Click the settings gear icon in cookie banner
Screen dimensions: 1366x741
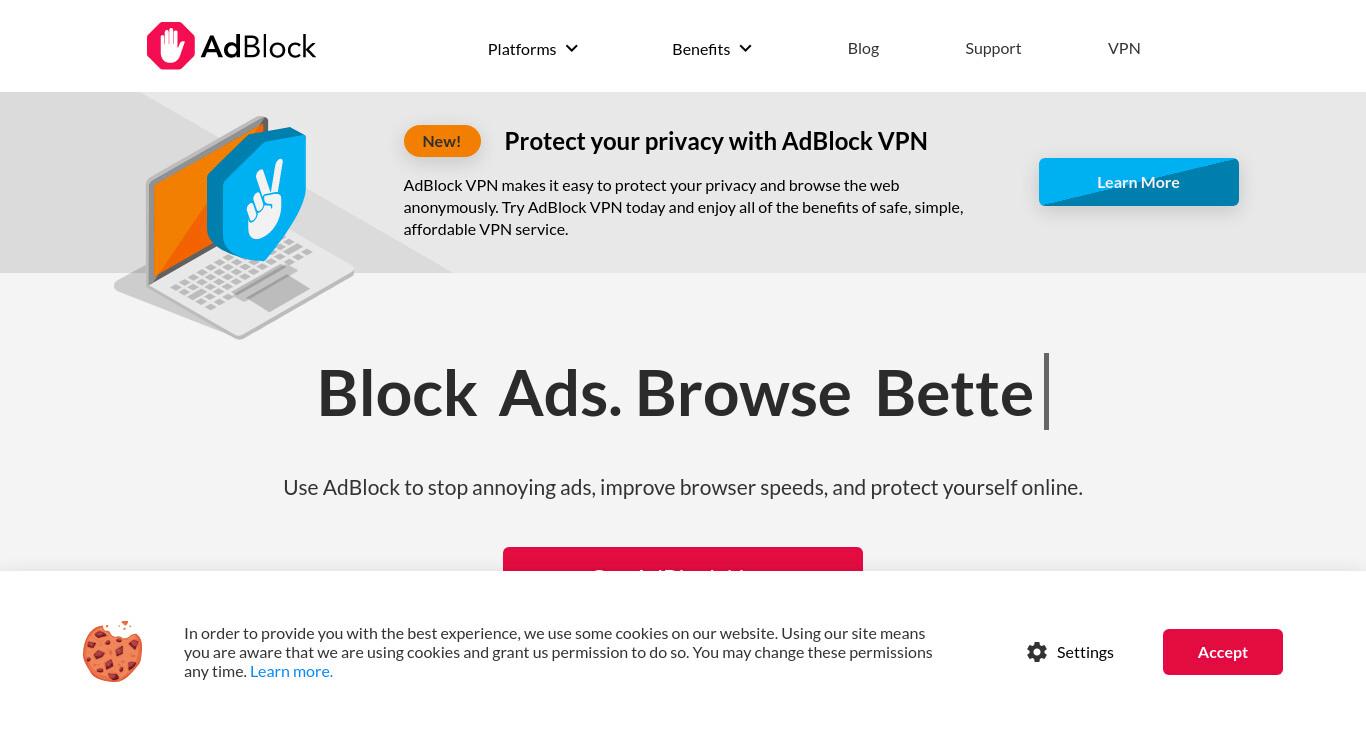coord(1037,652)
